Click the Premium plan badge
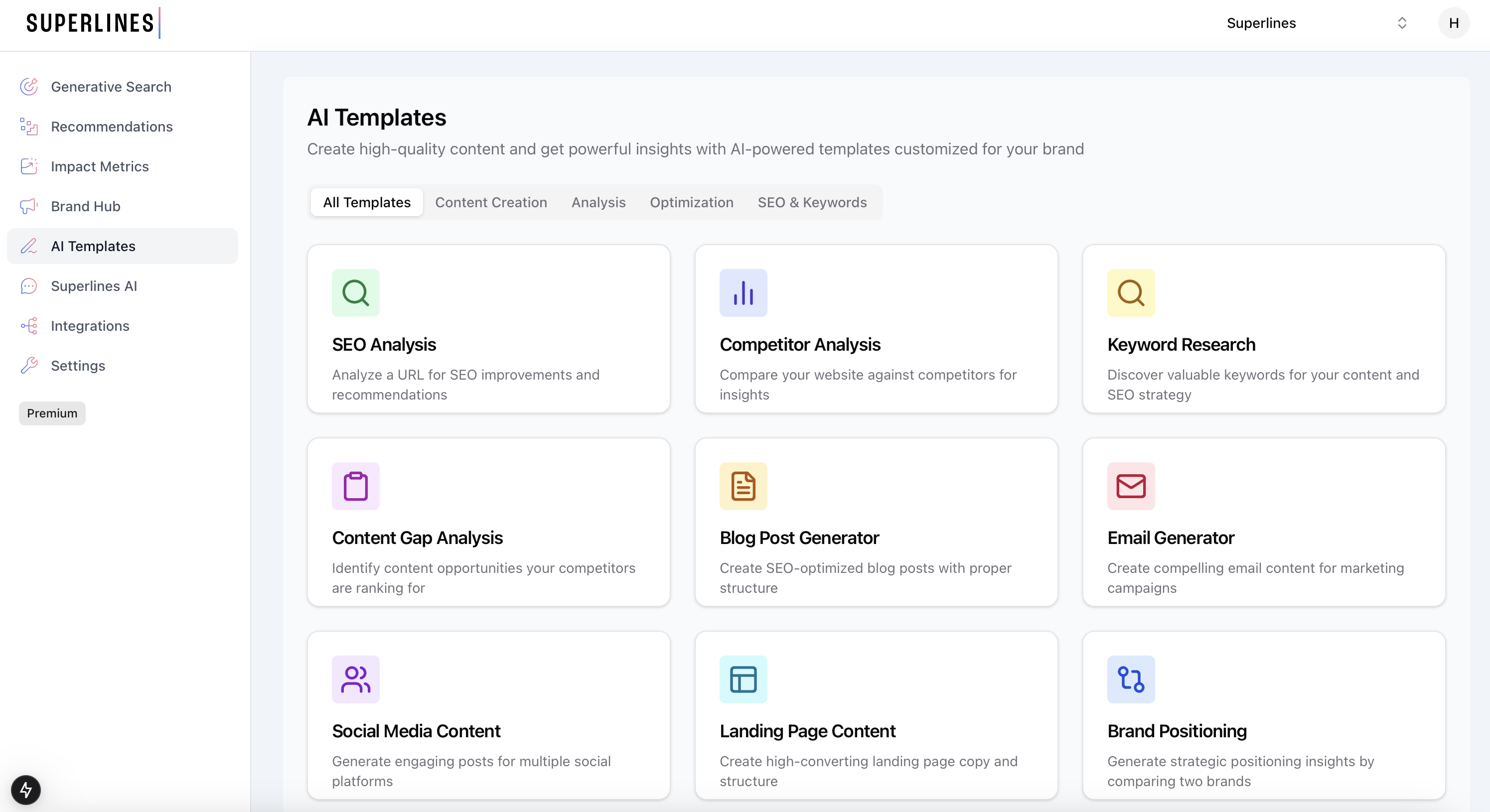Viewport: 1490px width, 812px height. (52, 413)
